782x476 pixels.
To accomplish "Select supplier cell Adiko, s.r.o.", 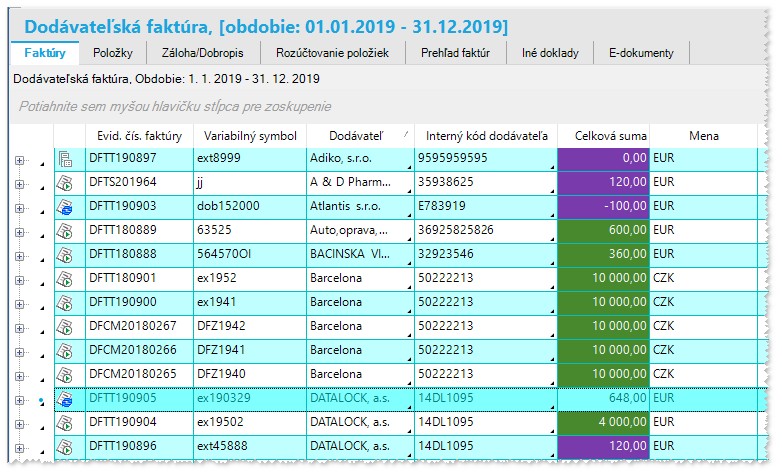I will click(x=360, y=160).
